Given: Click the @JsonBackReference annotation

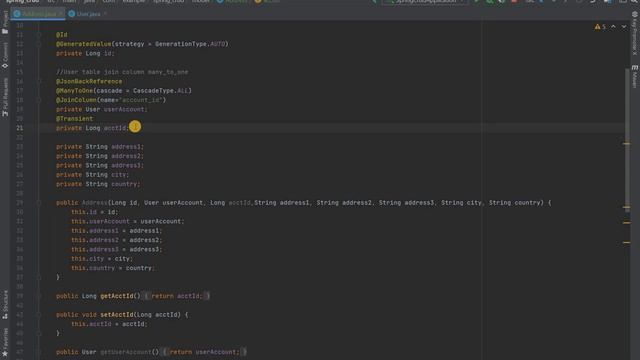Looking at the screenshot, I should click(x=89, y=81).
